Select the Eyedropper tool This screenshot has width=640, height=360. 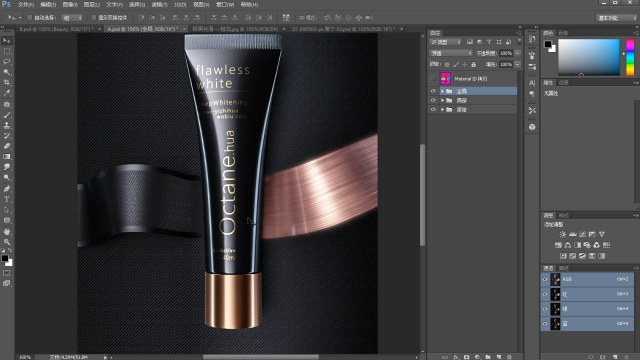(x=7, y=93)
